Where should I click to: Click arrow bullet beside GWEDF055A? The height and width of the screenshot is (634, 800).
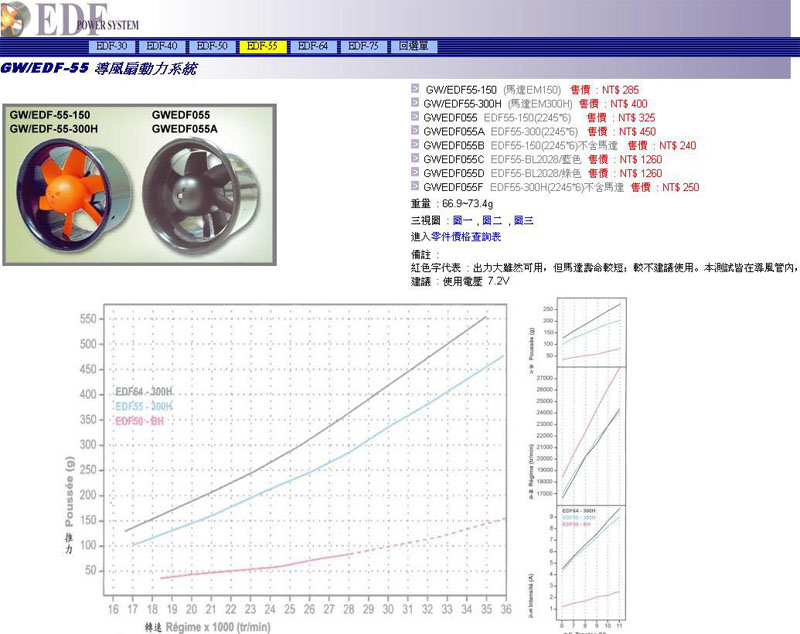415,131
